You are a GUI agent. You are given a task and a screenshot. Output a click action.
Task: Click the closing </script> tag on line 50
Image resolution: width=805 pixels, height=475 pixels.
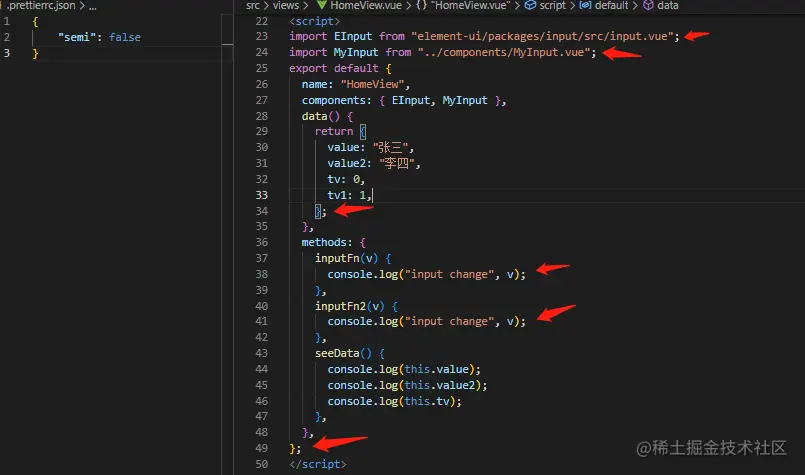click(317, 464)
